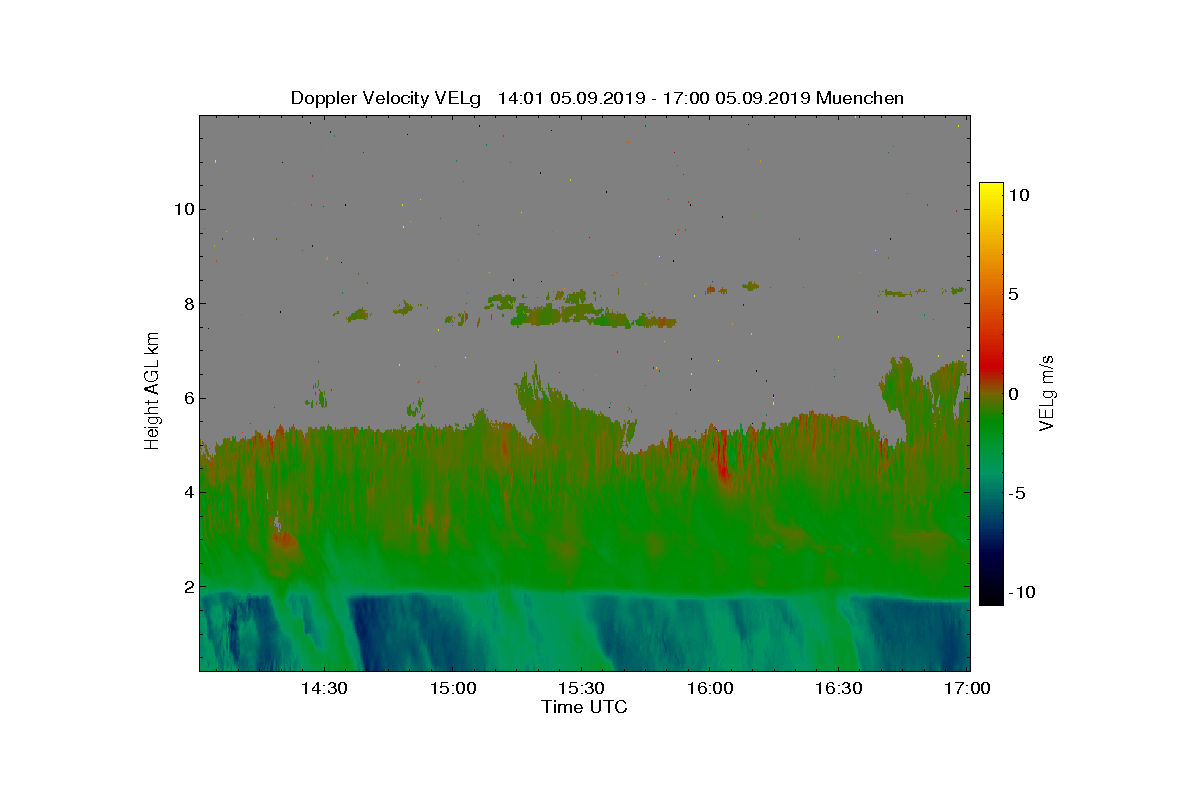
Task: Click the "Time UTC" x-axis label
Action: click(585, 707)
